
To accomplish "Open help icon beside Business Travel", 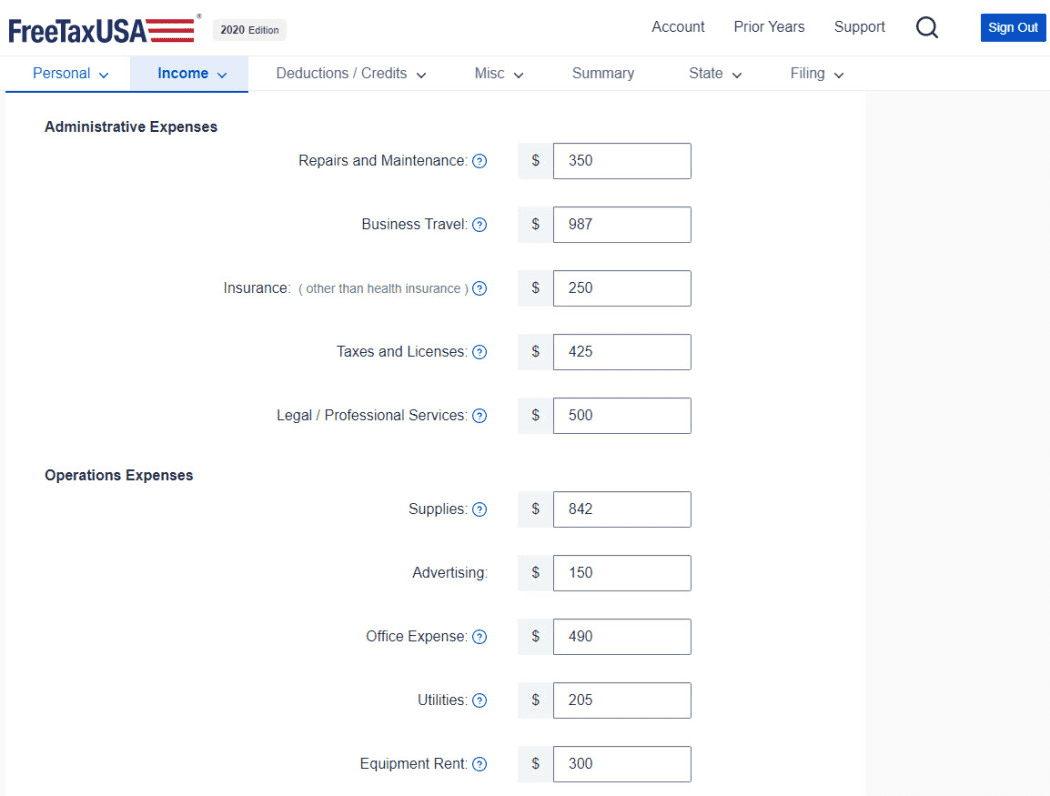I will pyautogui.click(x=479, y=225).
